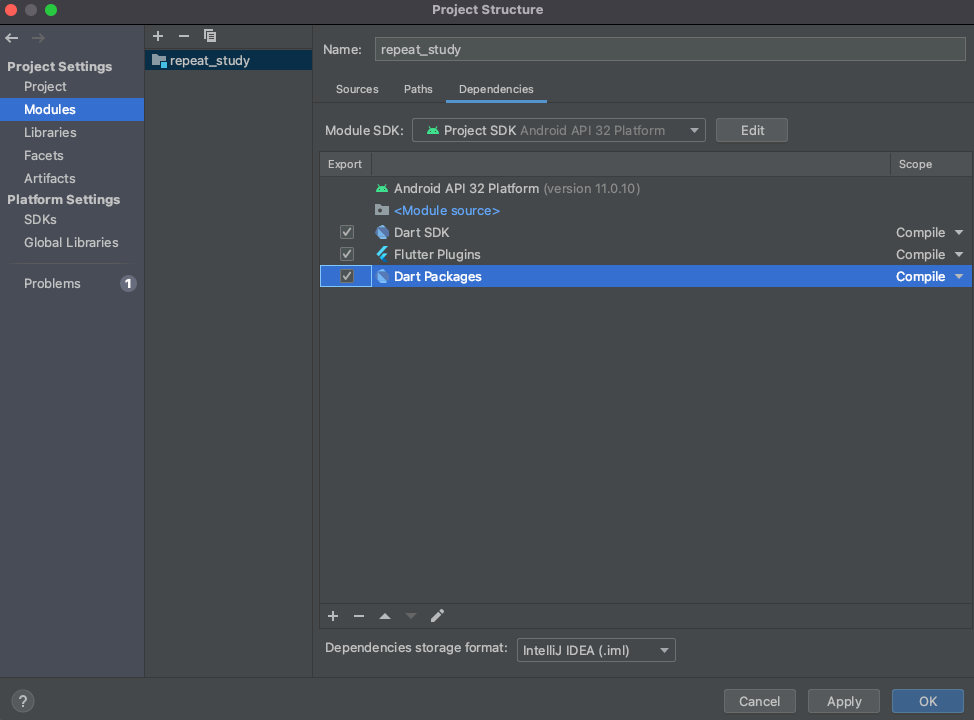Open the Paths tab

click(417, 89)
